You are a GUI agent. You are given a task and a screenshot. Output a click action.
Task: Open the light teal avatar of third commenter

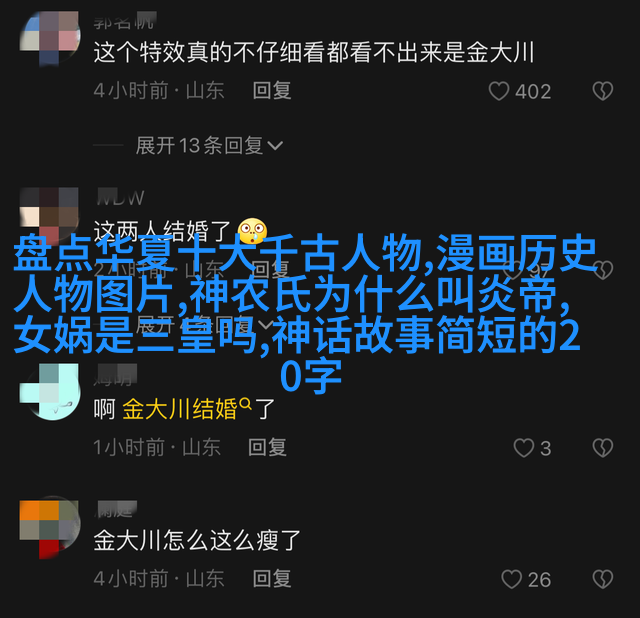pos(50,391)
